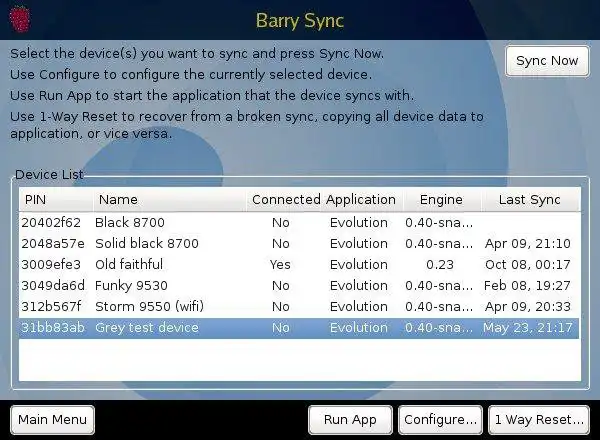The width and height of the screenshot is (600, 440).
Task: Click PIN 3049da6d cell
Action: tap(53, 286)
